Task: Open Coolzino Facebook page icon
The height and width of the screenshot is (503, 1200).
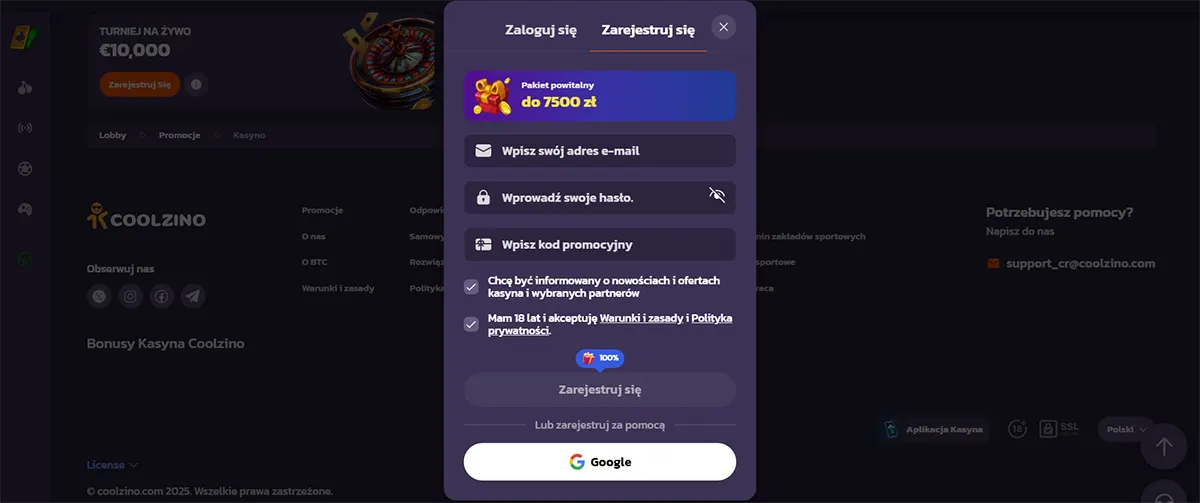Action: coord(161,296)
